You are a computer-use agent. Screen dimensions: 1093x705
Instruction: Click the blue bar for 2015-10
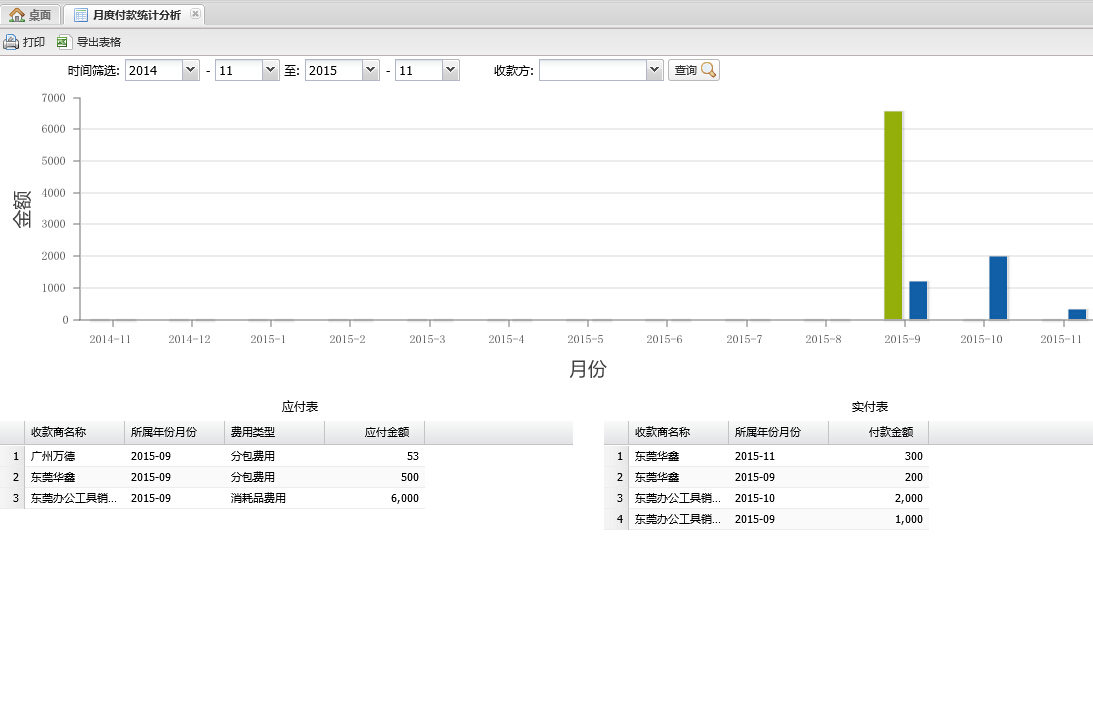coord(998,287)
